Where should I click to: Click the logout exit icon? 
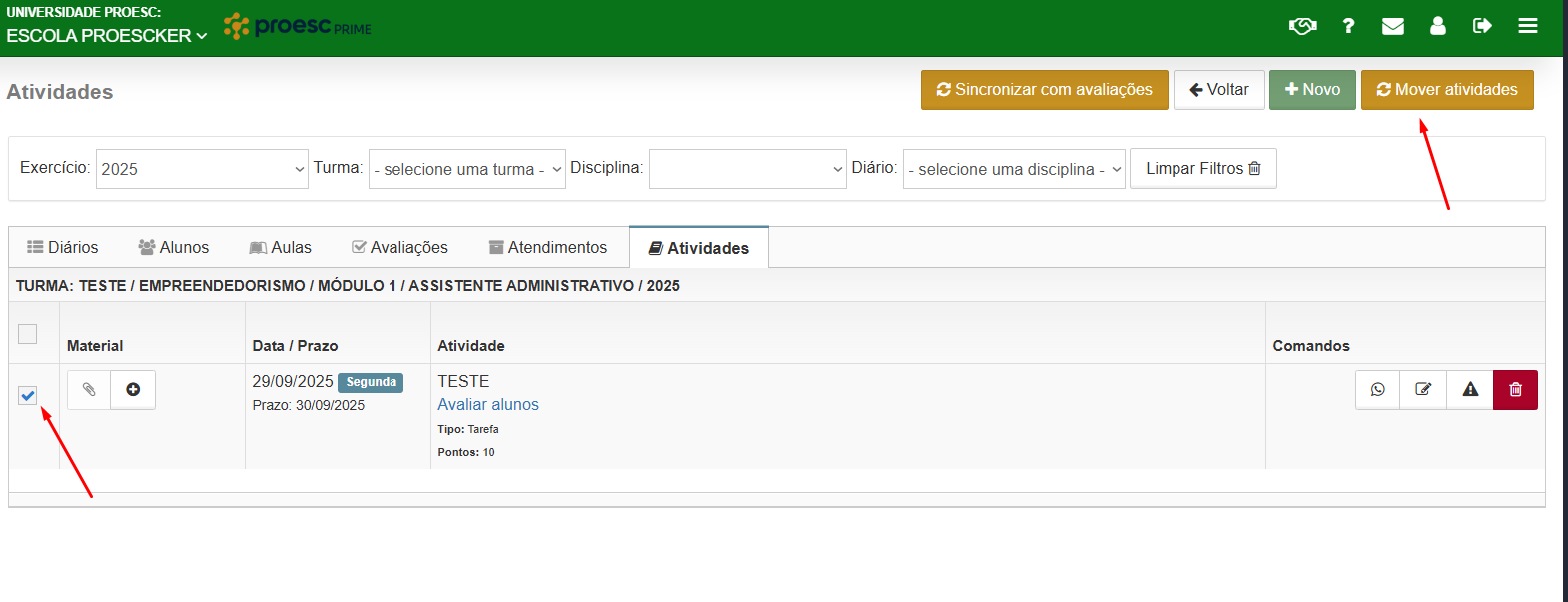(1482, 26)
